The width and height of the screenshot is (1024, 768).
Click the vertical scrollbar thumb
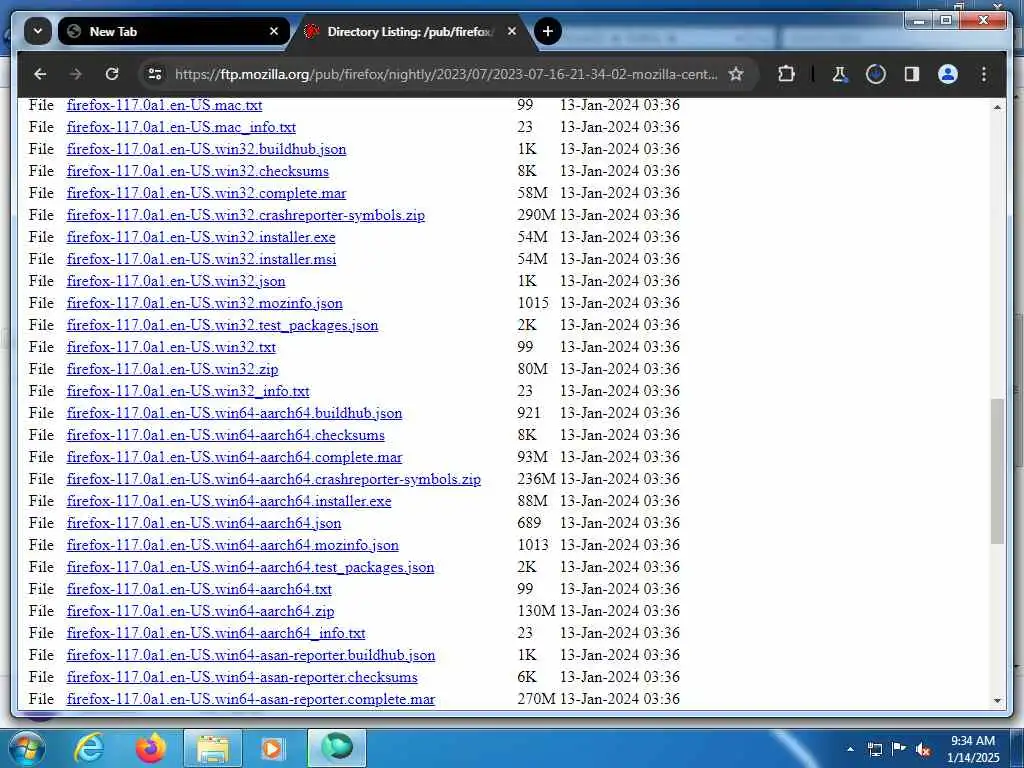click(x=997, y=471)
